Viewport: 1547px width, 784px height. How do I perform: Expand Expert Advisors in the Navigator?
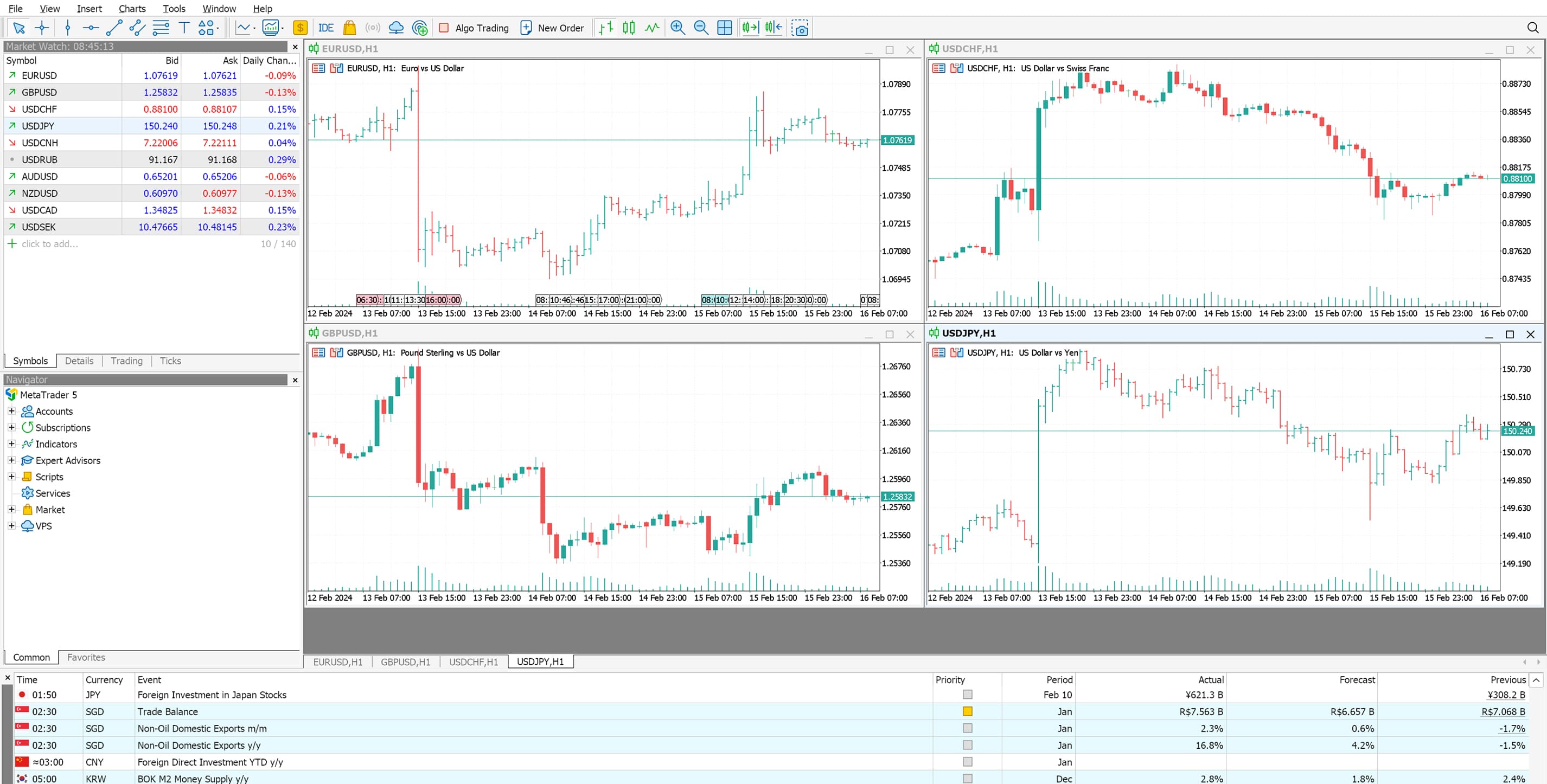pyautogui.click(x=11, y=460)
